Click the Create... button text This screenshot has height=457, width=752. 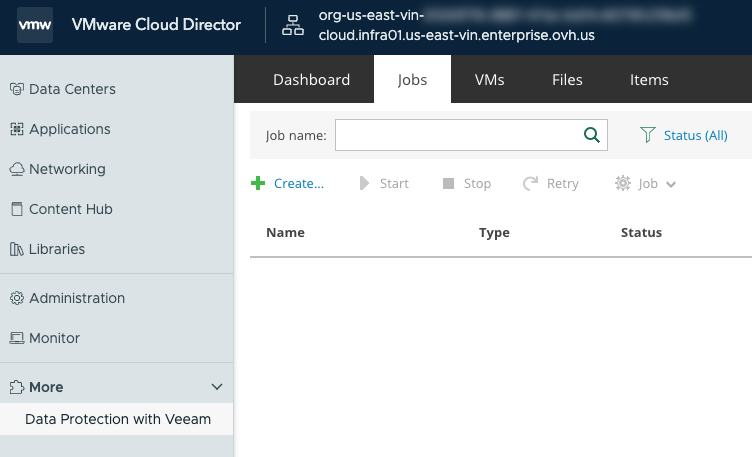(299, 184)
